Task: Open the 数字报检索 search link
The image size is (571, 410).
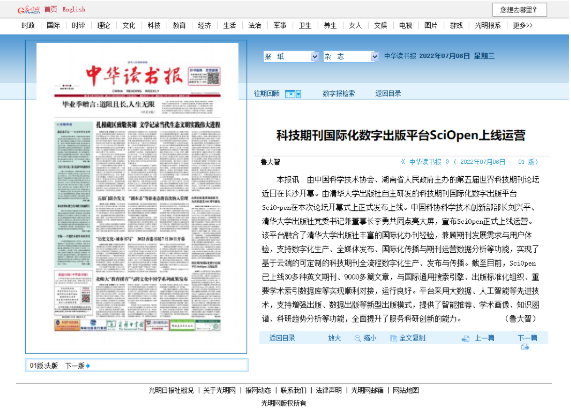Action: [x=339, y=94]
